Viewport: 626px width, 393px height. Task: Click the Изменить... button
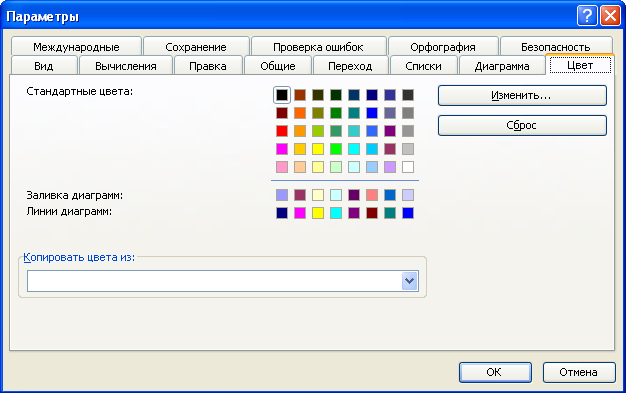click(522, 95)
